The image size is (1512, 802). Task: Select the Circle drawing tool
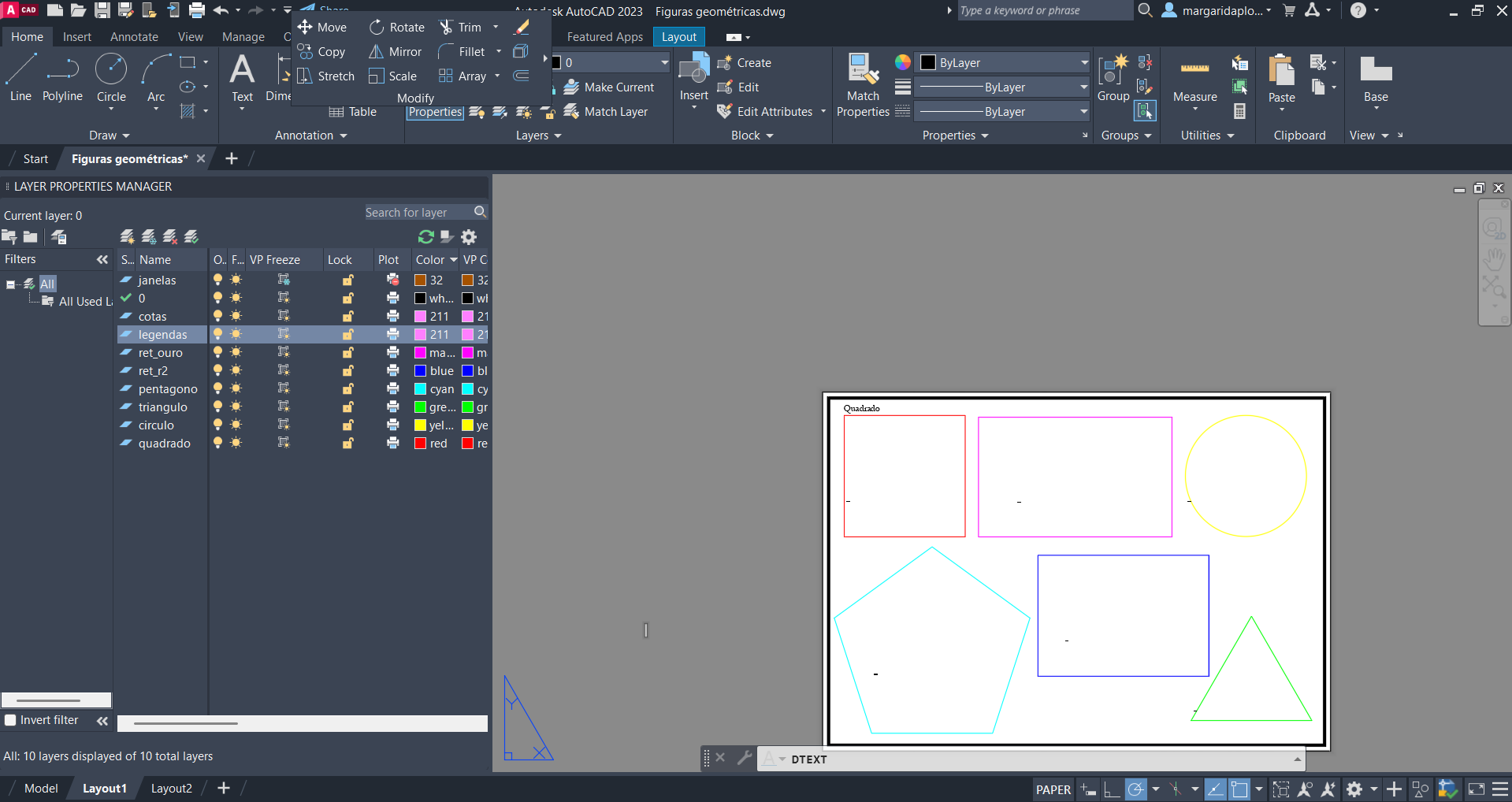[111, 77]
